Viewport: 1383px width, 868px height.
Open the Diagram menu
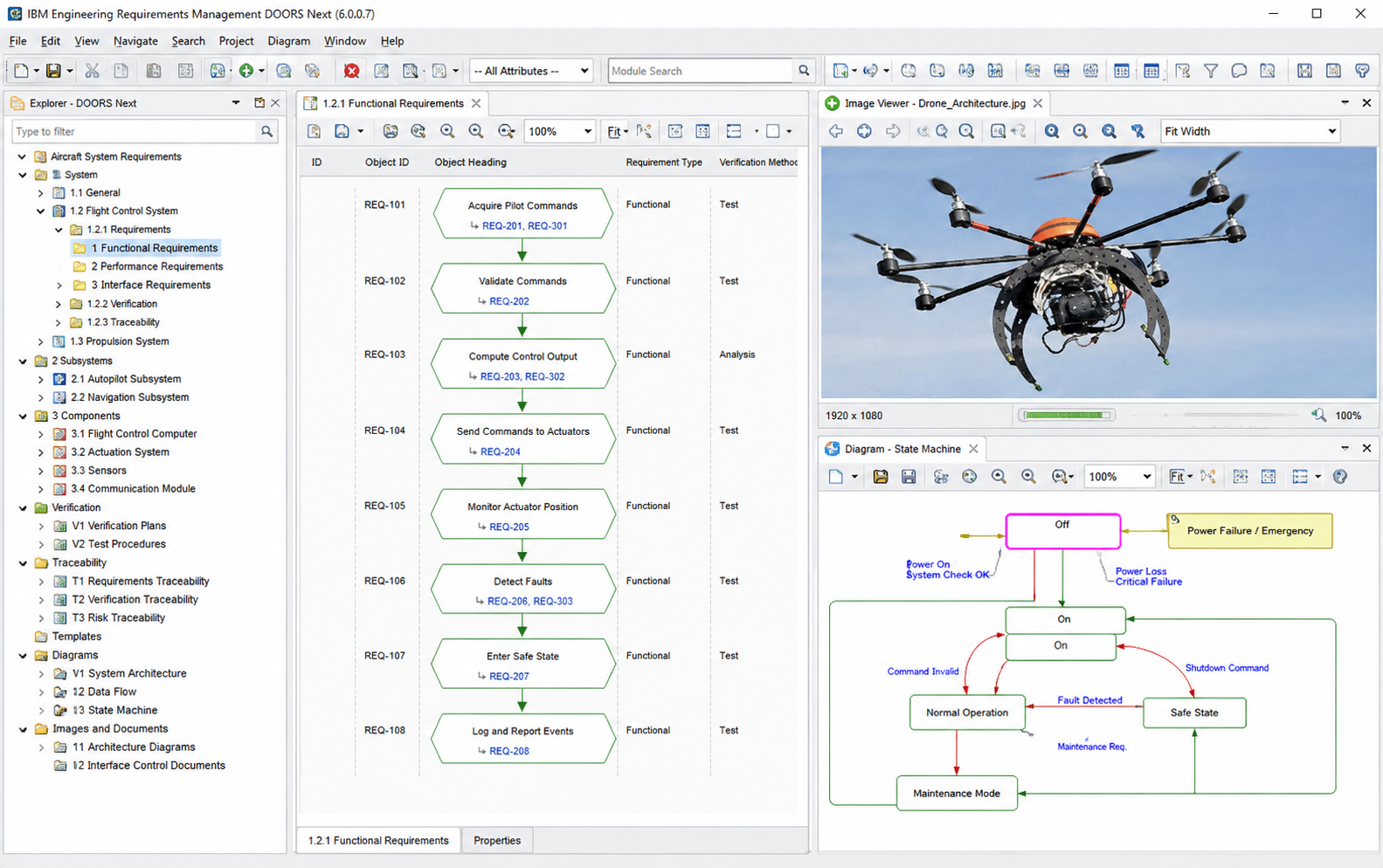click(x=288, y=41)
